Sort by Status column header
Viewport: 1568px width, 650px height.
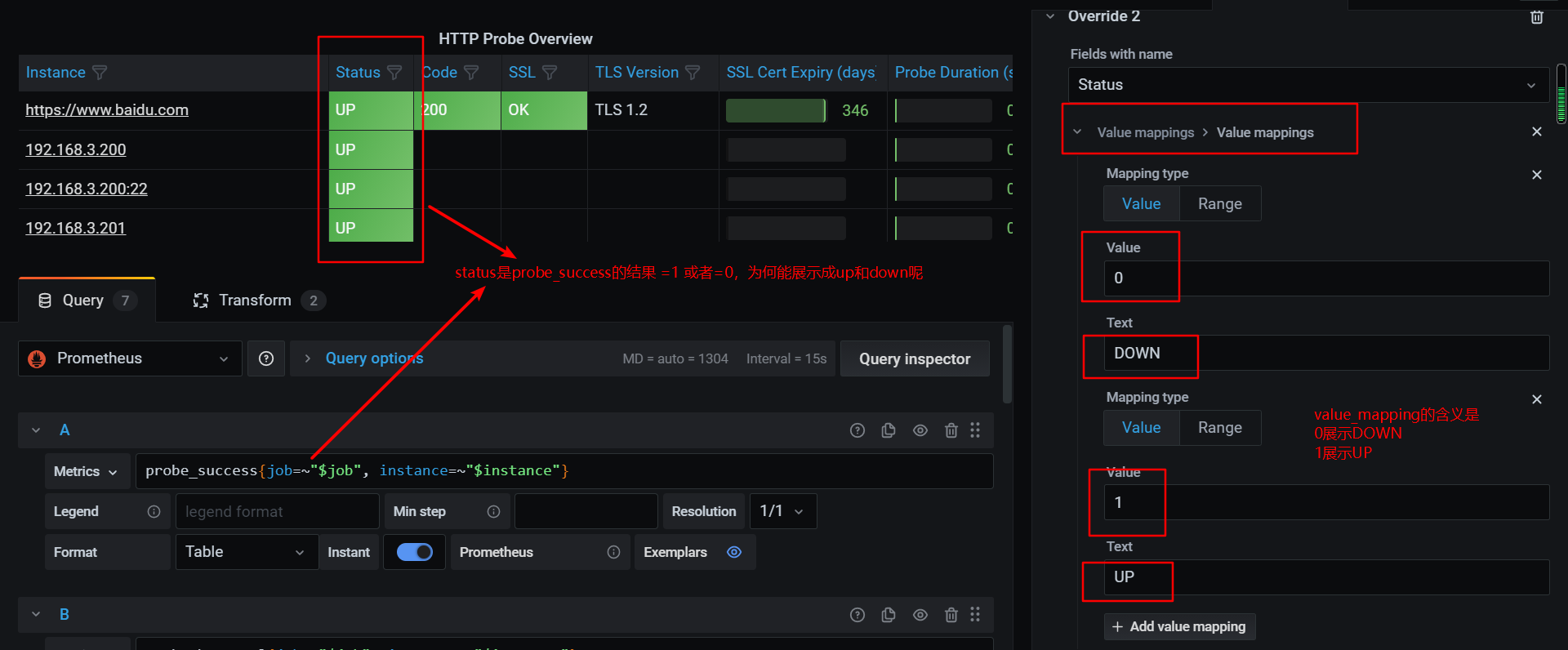click(x=358, y=73)
